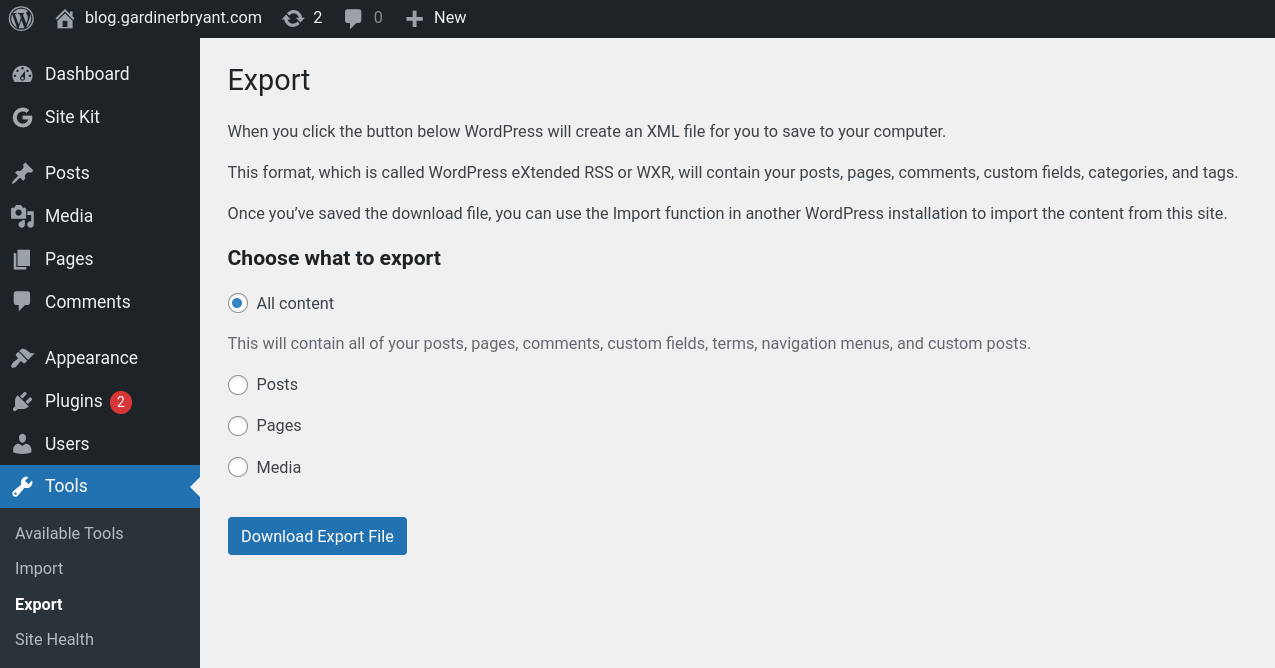Open the Export submenu link
This screenshot has width=1275, height=668.
click(39, 604)
